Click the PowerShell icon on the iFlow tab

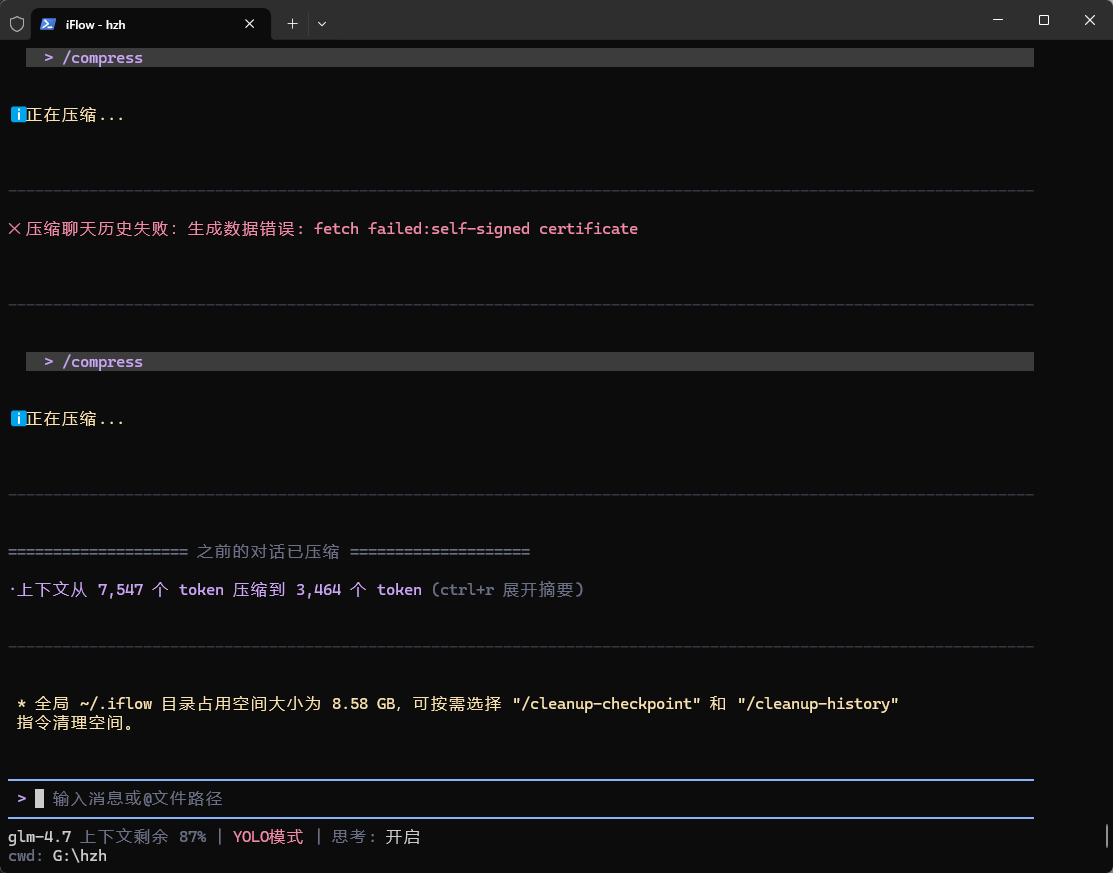coord(48,23)
